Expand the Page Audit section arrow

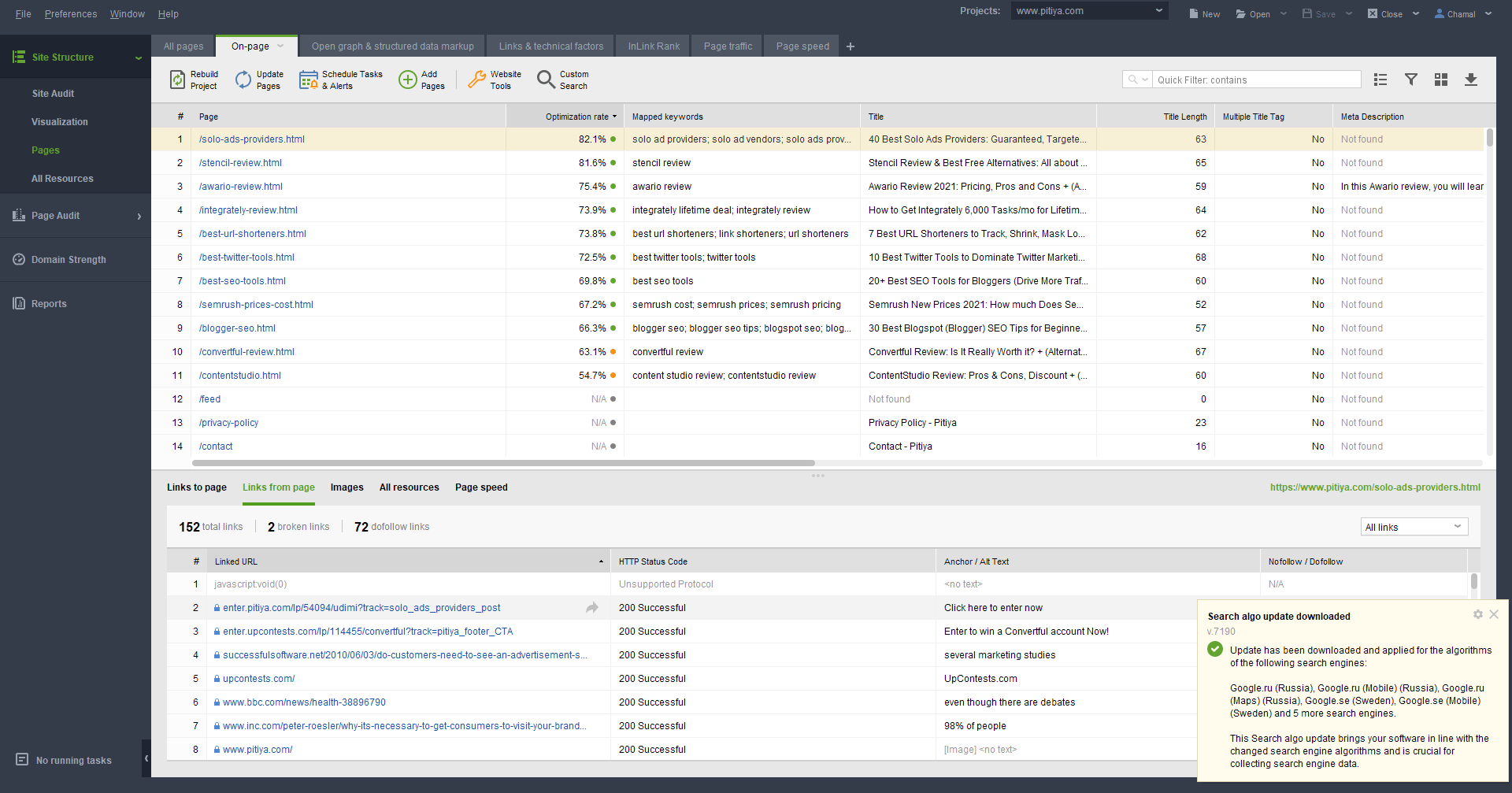pos(139,216)
